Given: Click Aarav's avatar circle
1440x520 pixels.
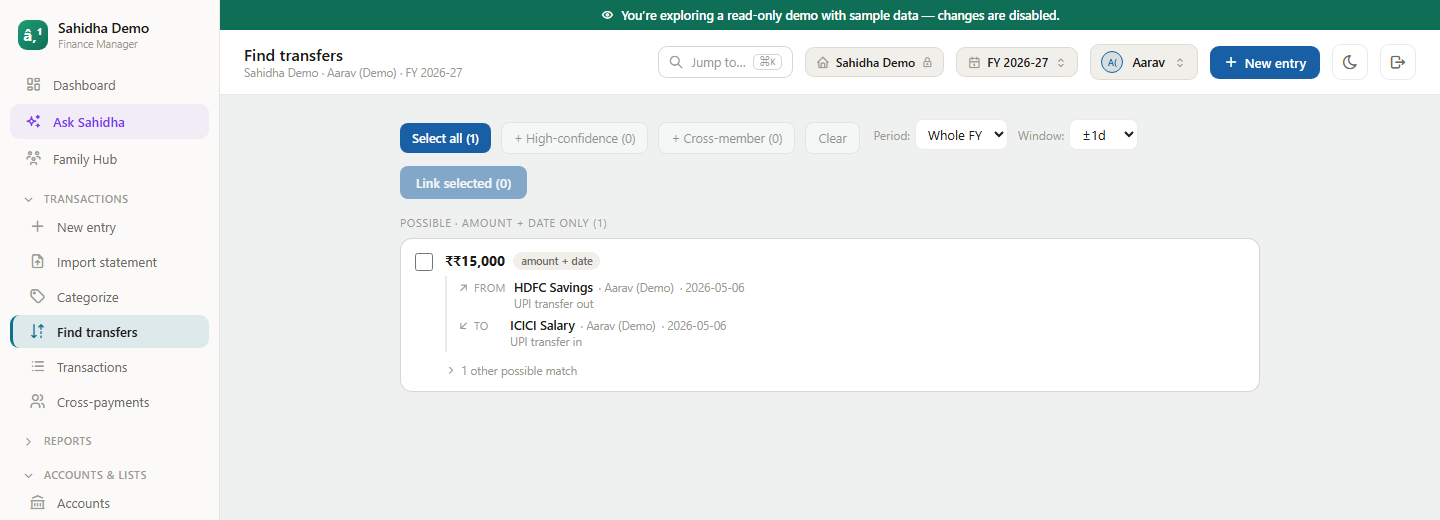Looking at the screenshot, I should pyautogui.click(x=1112, y=62).
